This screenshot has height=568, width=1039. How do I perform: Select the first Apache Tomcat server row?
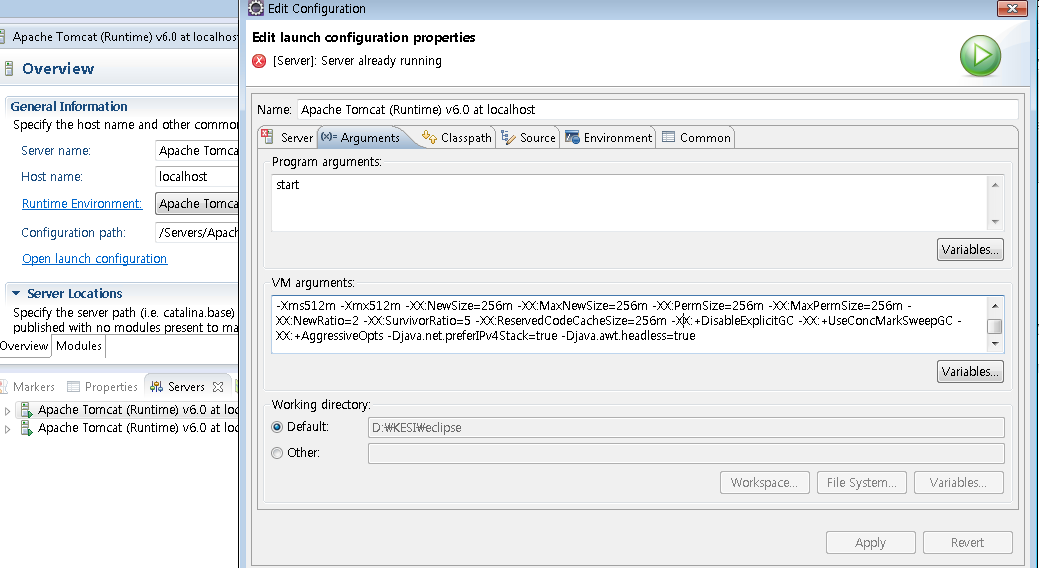click(x=129, y=410)
